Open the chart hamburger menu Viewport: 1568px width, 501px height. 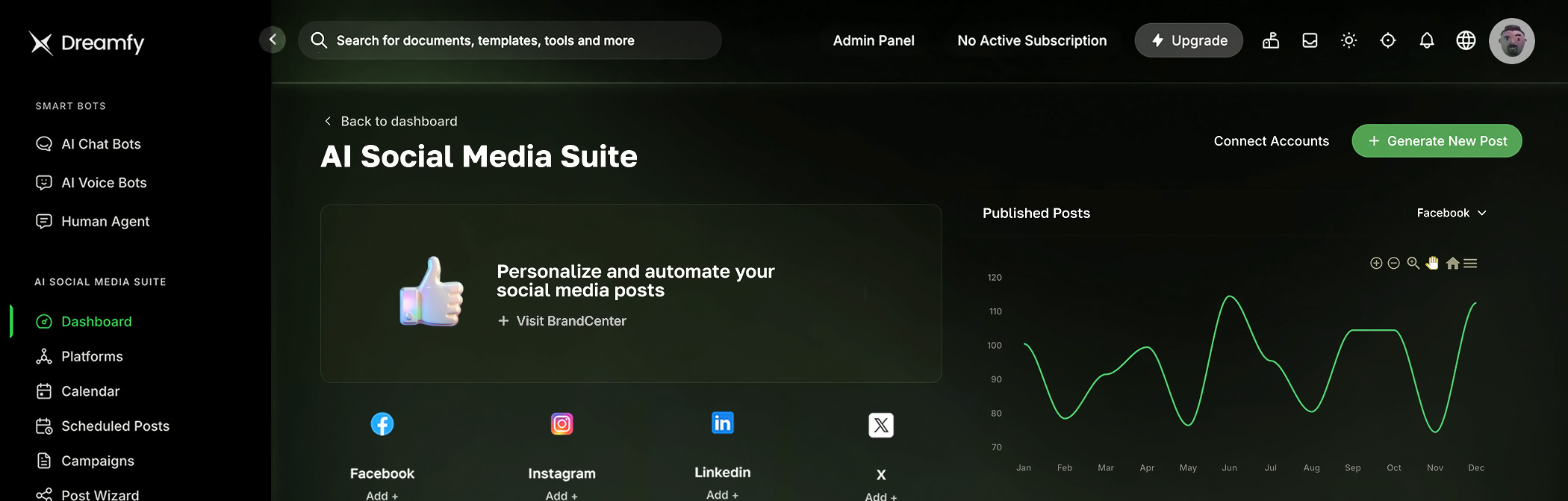1470,264
